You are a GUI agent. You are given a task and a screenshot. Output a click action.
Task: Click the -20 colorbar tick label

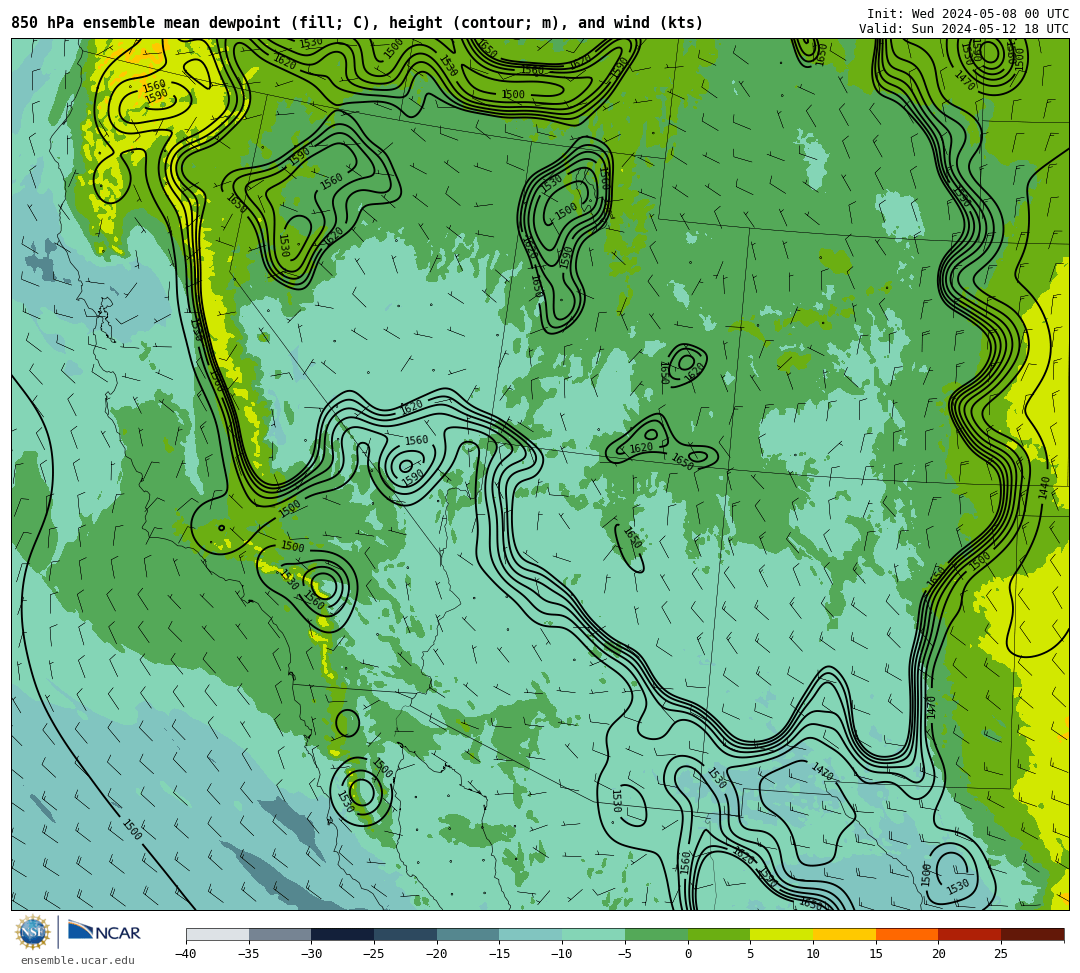pyautogui.click(x=436, y=954)
